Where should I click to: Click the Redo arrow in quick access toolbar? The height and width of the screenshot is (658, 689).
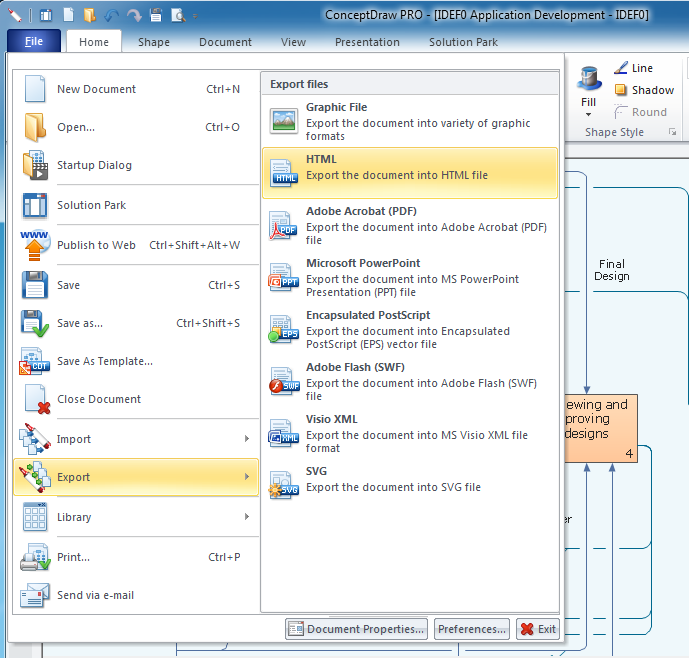click(x=134, y=15)
